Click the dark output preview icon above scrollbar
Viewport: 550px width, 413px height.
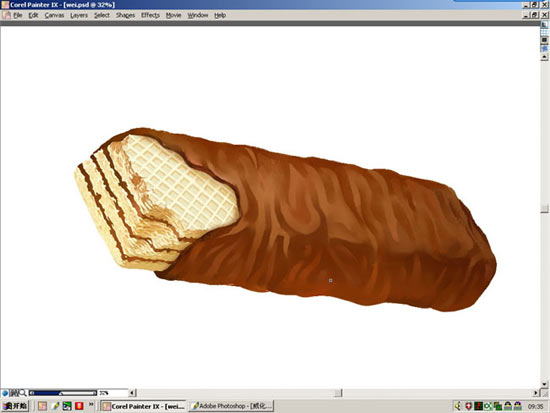click(x=544, y=40)
